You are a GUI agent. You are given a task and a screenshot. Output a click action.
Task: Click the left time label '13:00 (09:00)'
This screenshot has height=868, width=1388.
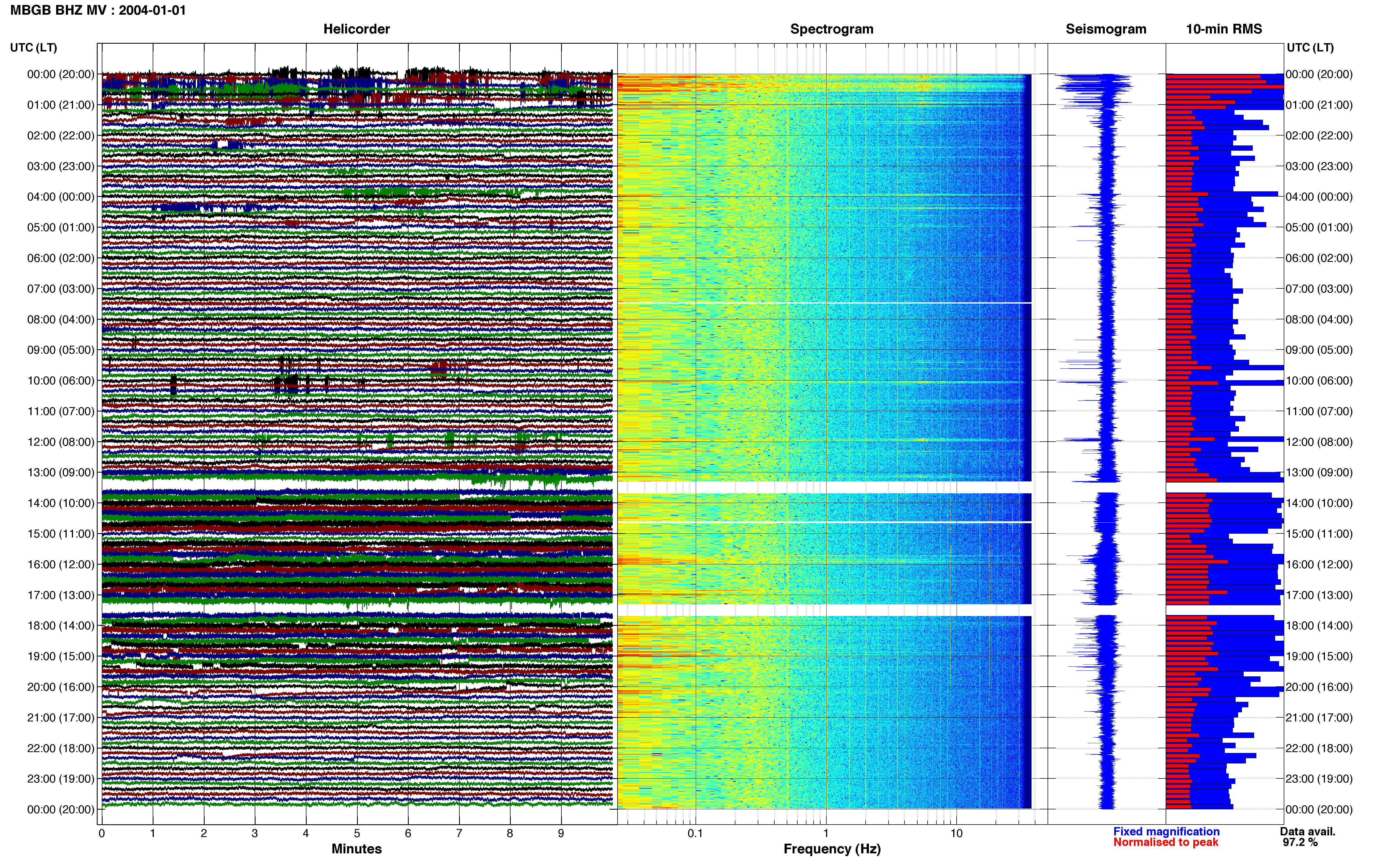[61, 473]
